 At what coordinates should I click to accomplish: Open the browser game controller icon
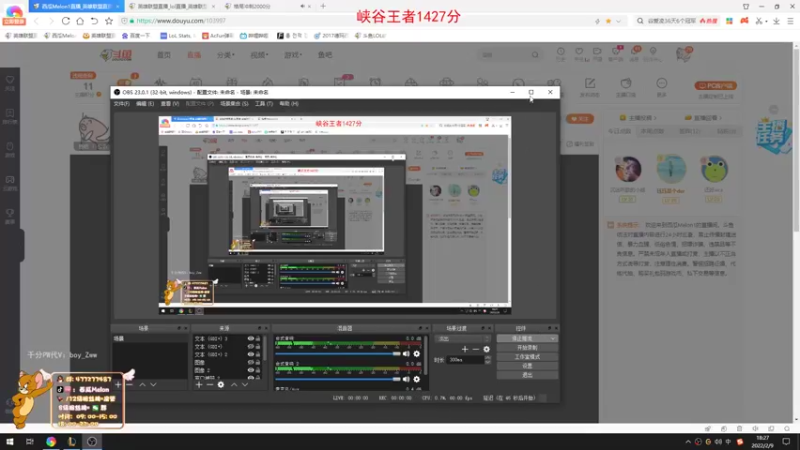[x=744, y=21]
